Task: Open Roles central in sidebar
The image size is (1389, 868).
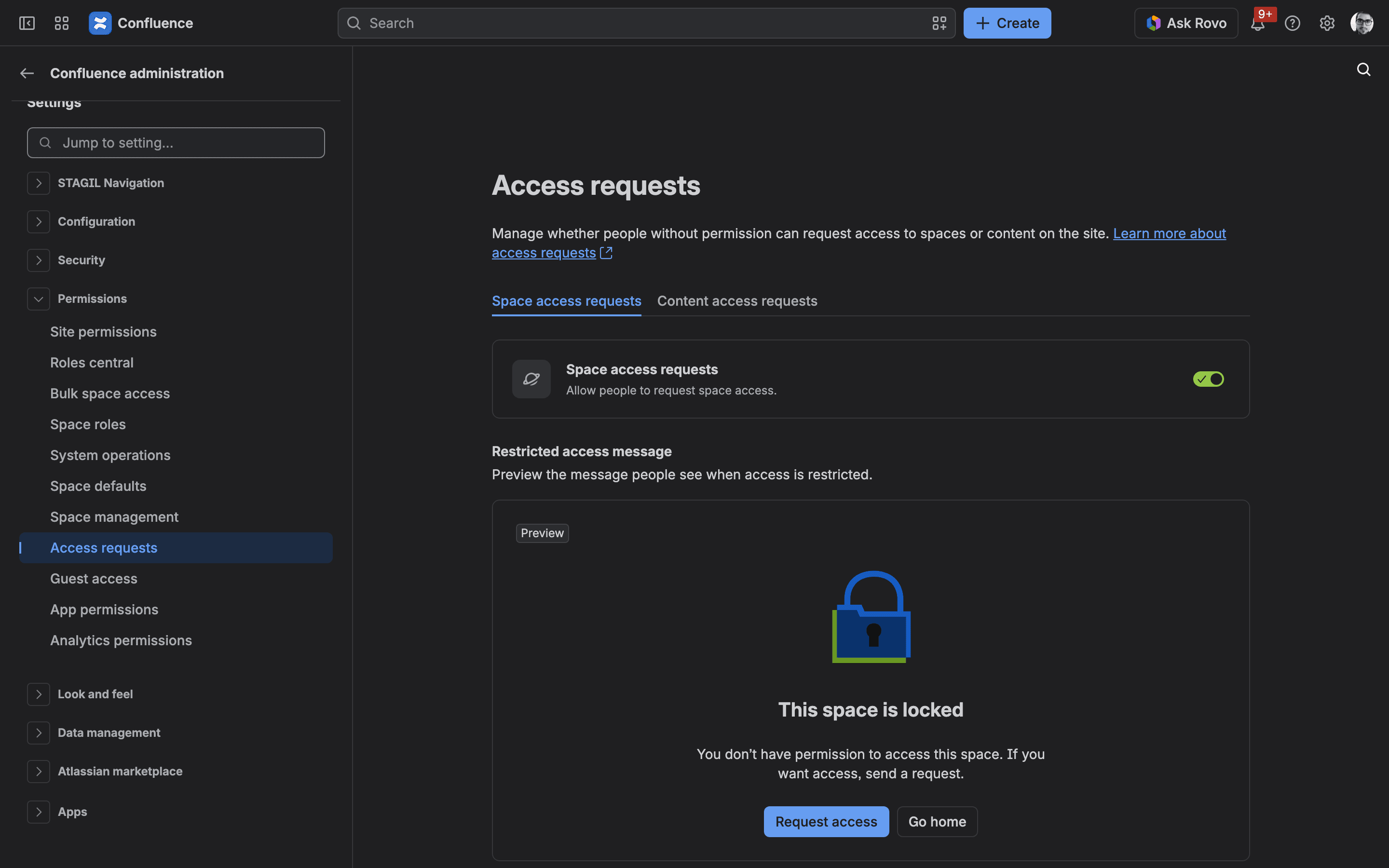Action: 176,363
